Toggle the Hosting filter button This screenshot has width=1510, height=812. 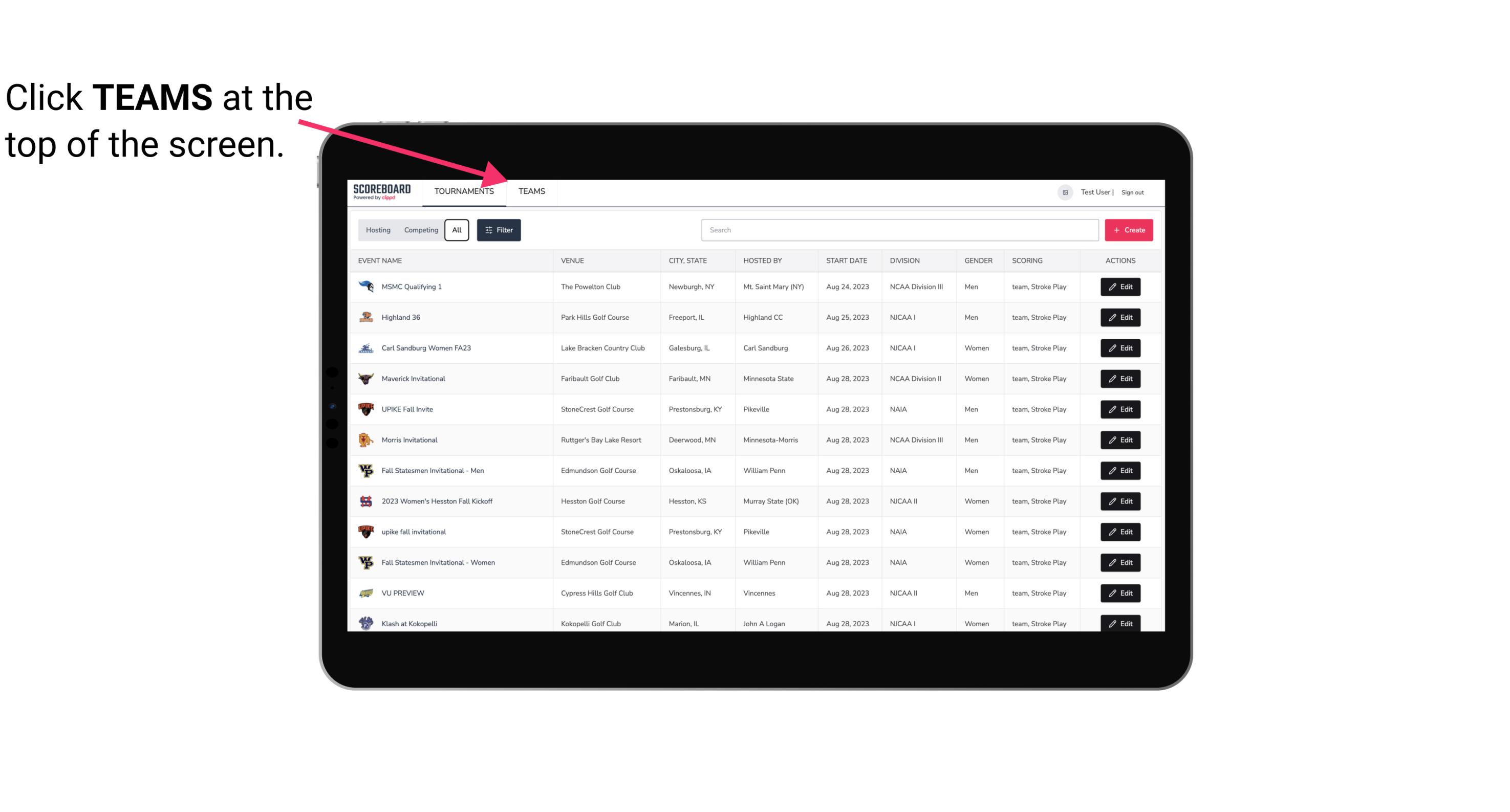(x=378, y=230)
